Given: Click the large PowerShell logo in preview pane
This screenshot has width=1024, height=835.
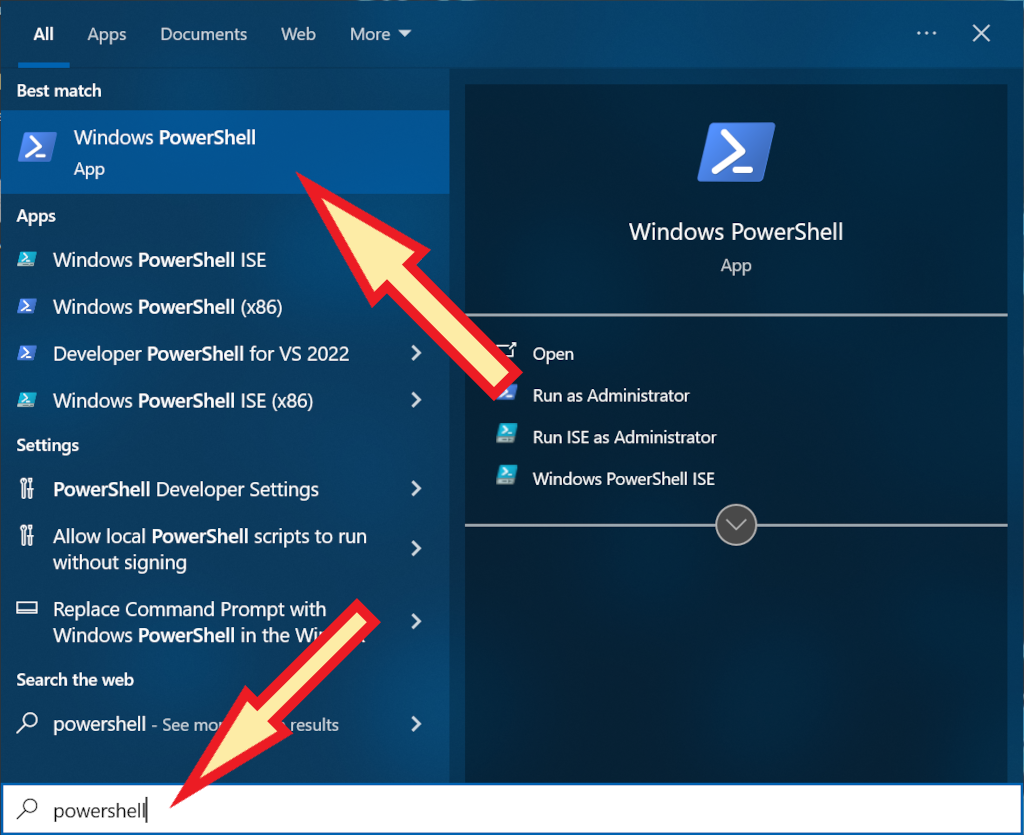Looking at the screenshot, I should click(736, 151).
